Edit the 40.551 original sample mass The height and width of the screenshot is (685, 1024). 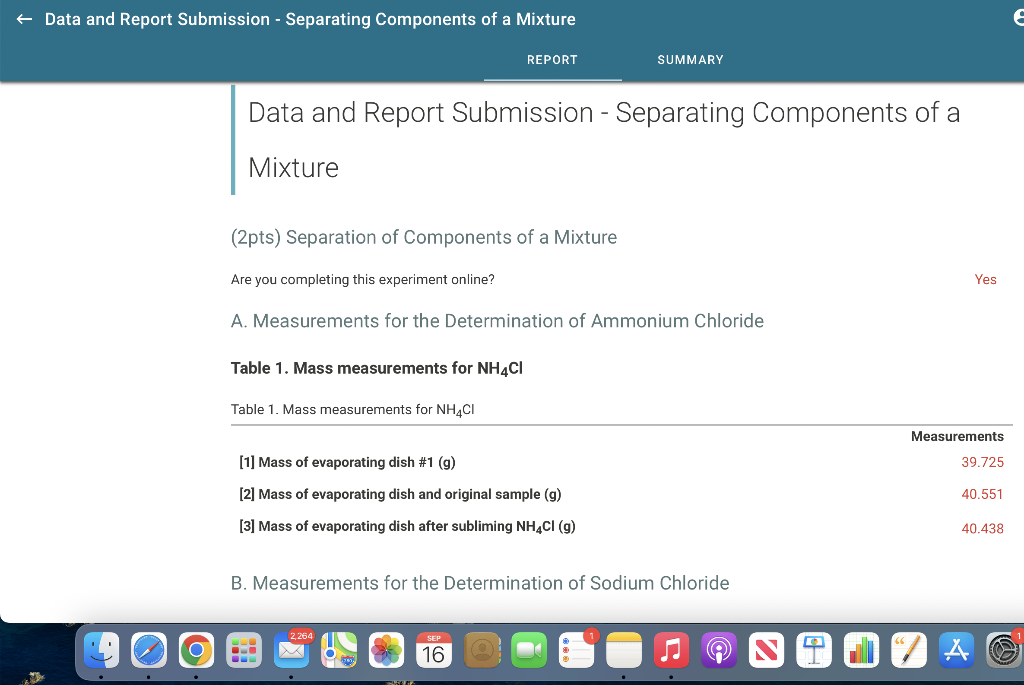point(982,494)
